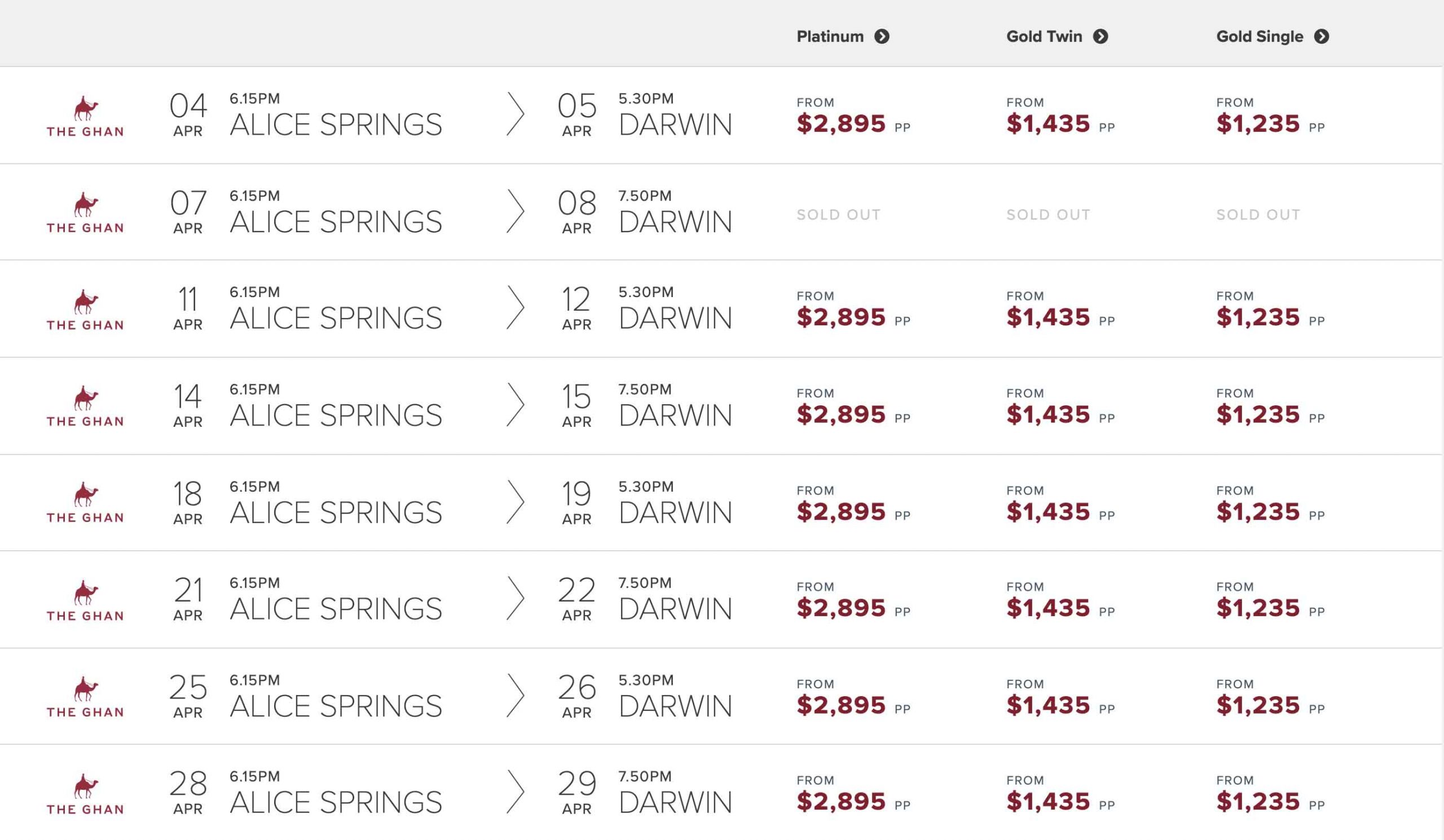
Task: Choose Gold Single $1,235 fare for 28 Apr
Action: click(1258, 802)
